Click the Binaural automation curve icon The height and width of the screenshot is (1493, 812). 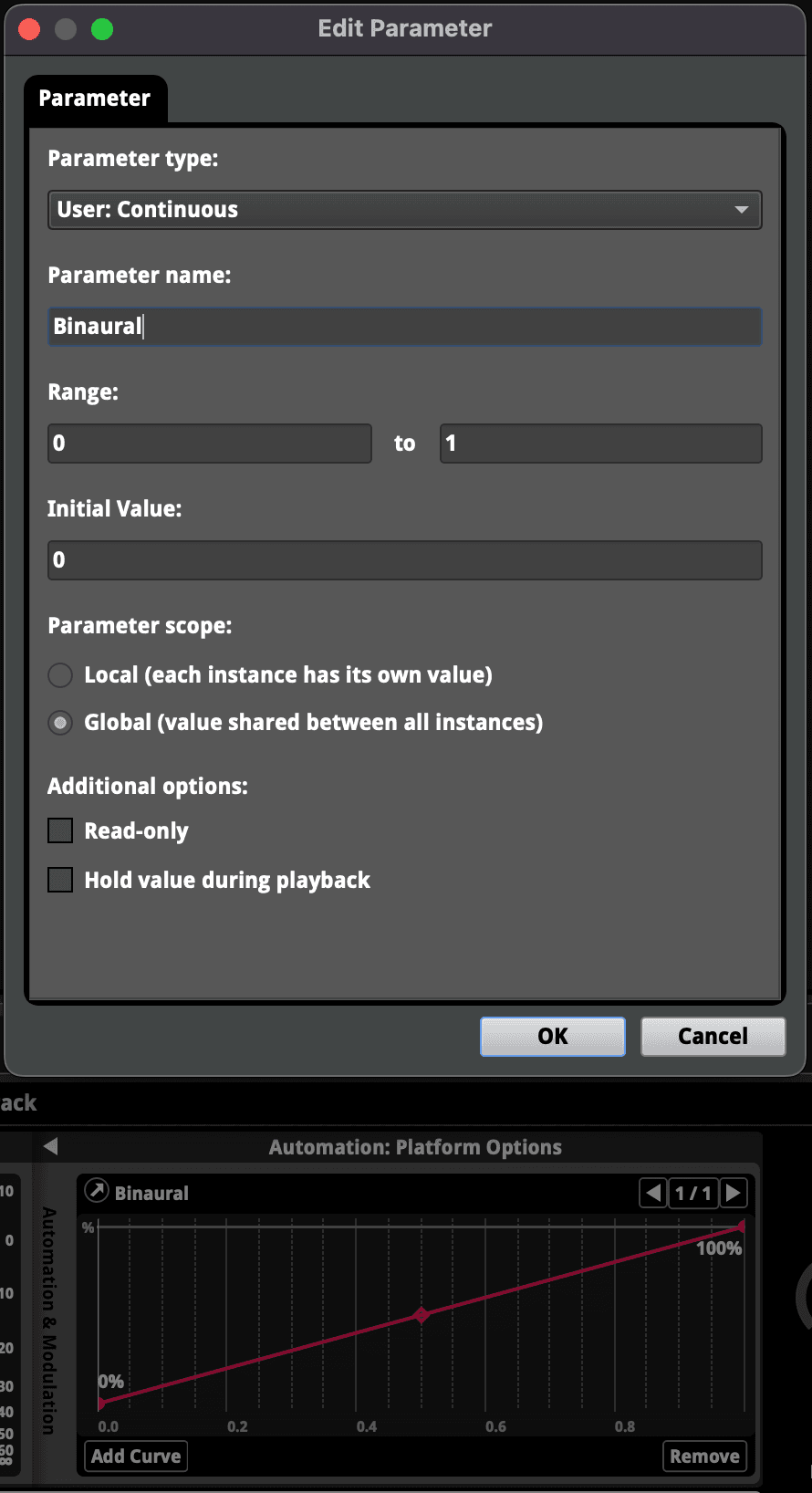click(x=98, y=1192)
